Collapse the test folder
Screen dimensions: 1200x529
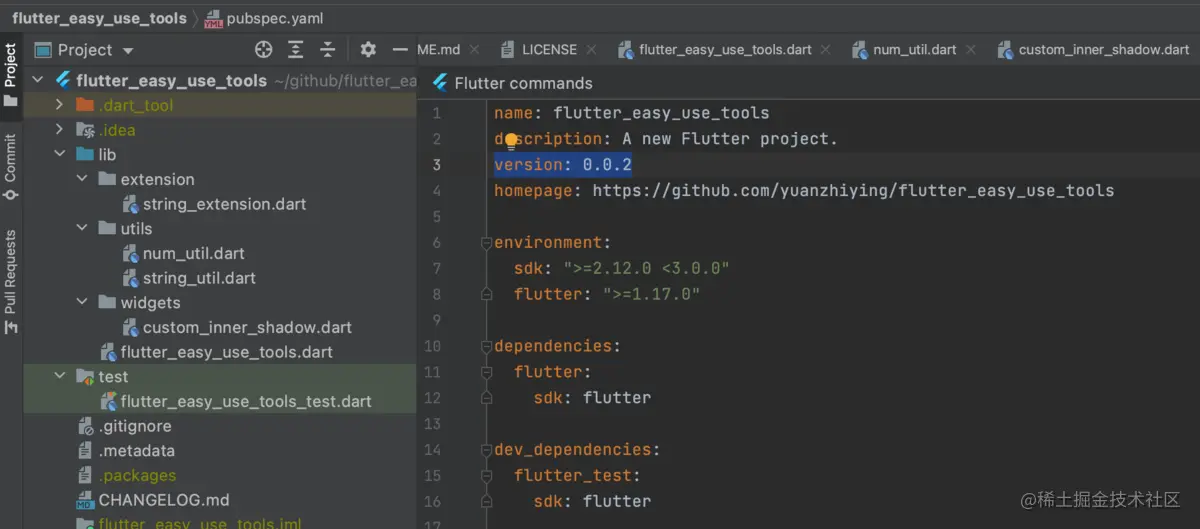coord(59,377)
